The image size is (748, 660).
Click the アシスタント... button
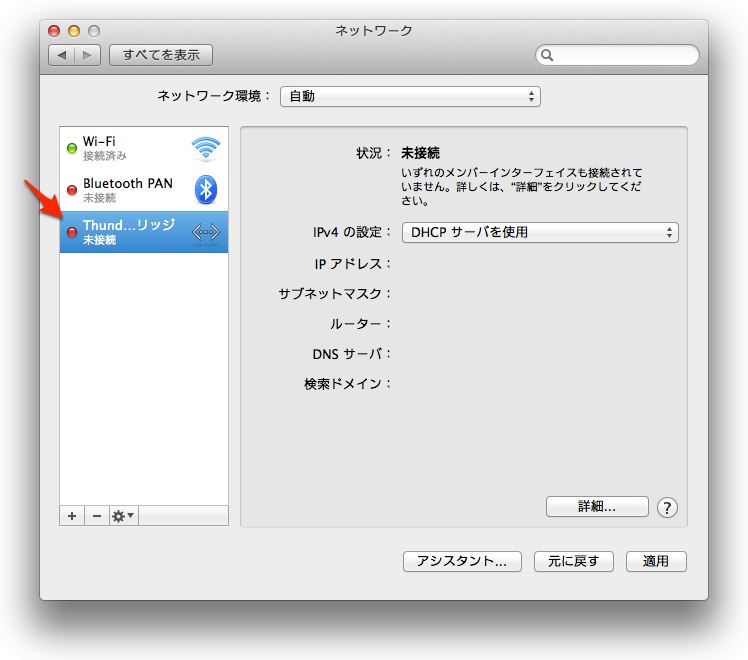coord(462,561)
